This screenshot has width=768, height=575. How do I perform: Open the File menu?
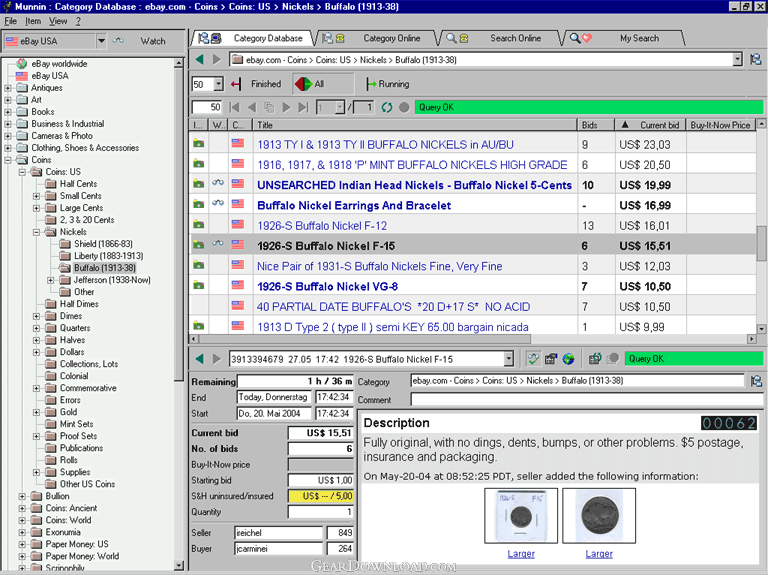[10, 21]
